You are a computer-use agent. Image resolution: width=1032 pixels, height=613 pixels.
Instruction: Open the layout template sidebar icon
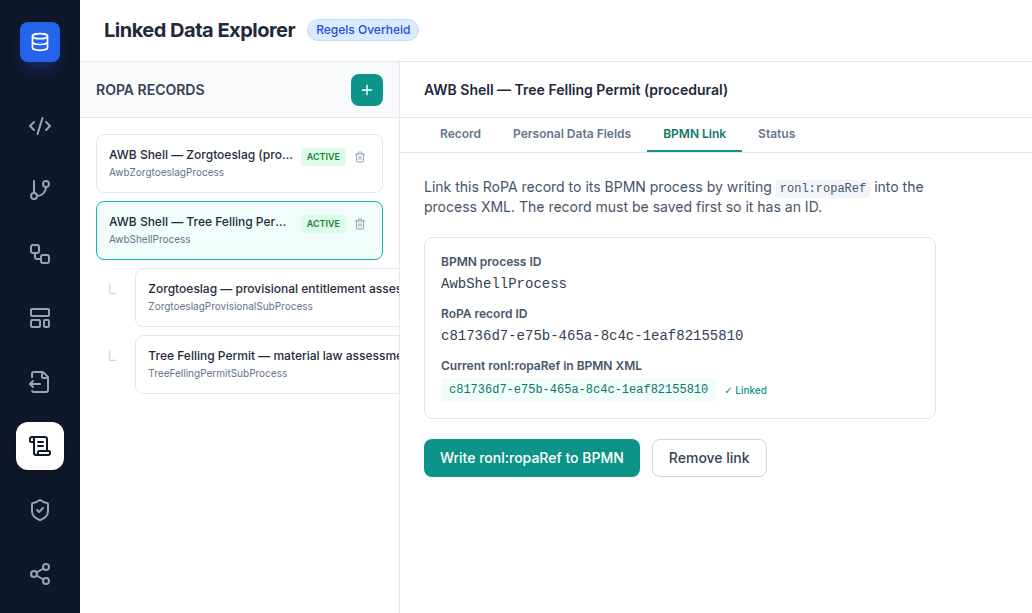point(39,318)
